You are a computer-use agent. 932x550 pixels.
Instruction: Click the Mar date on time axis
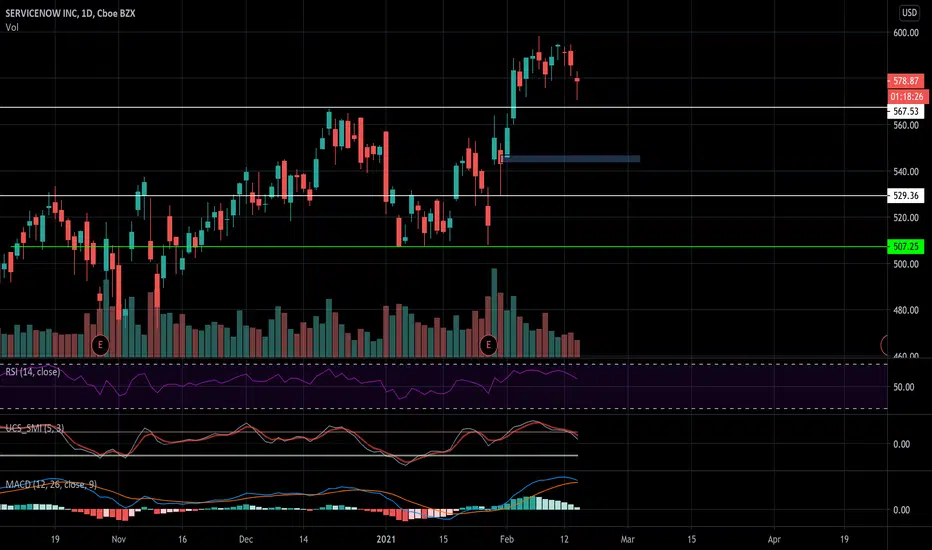click(628, 539)
